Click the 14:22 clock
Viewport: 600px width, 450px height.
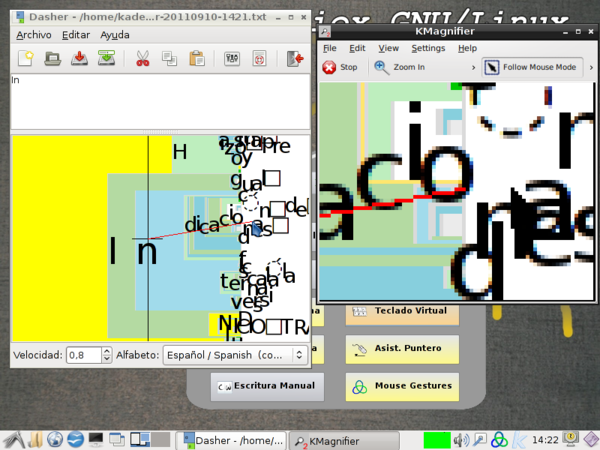pos(545,440)
